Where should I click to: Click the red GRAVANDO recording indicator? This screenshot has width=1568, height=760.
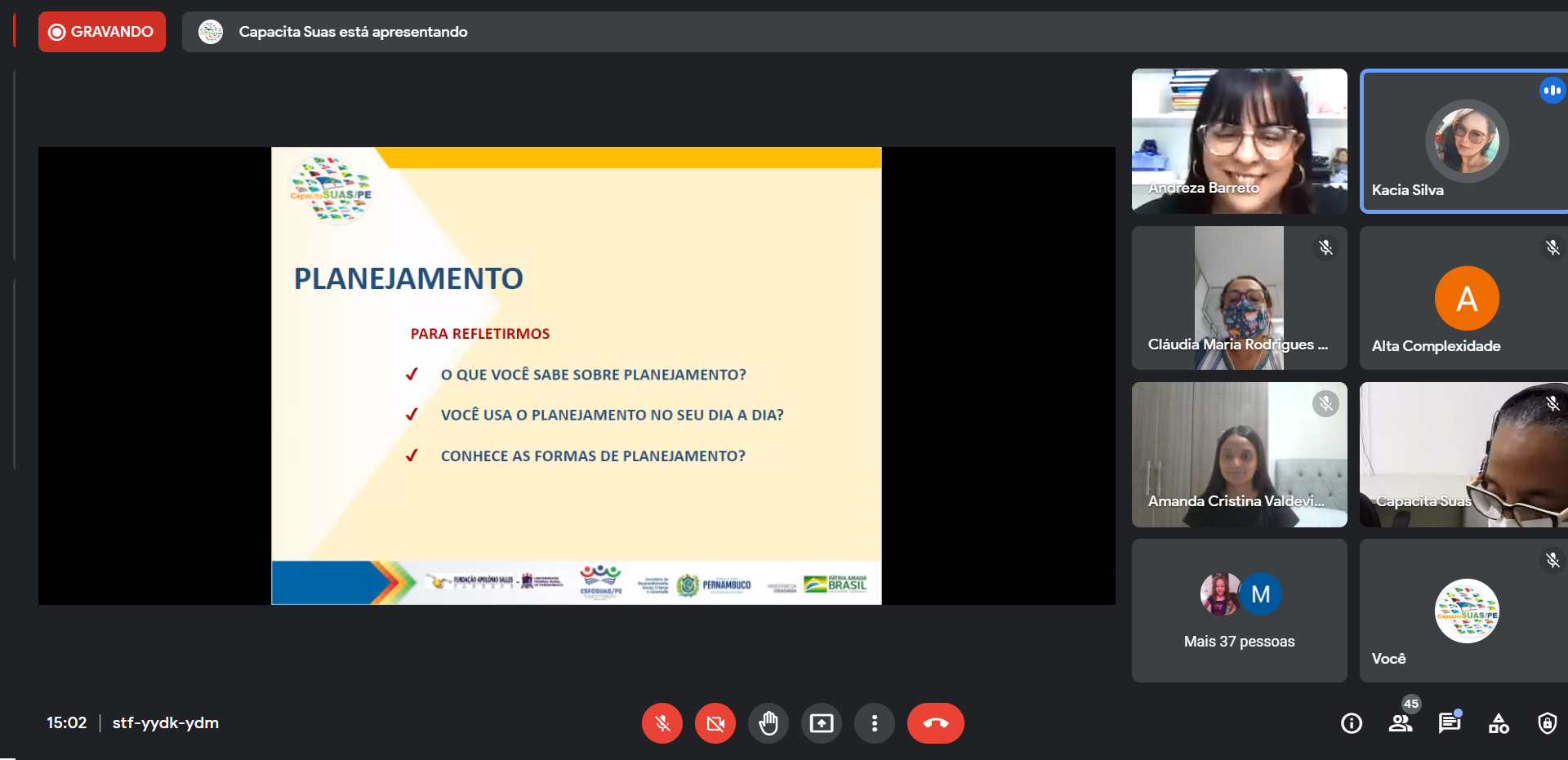point(102,32)
